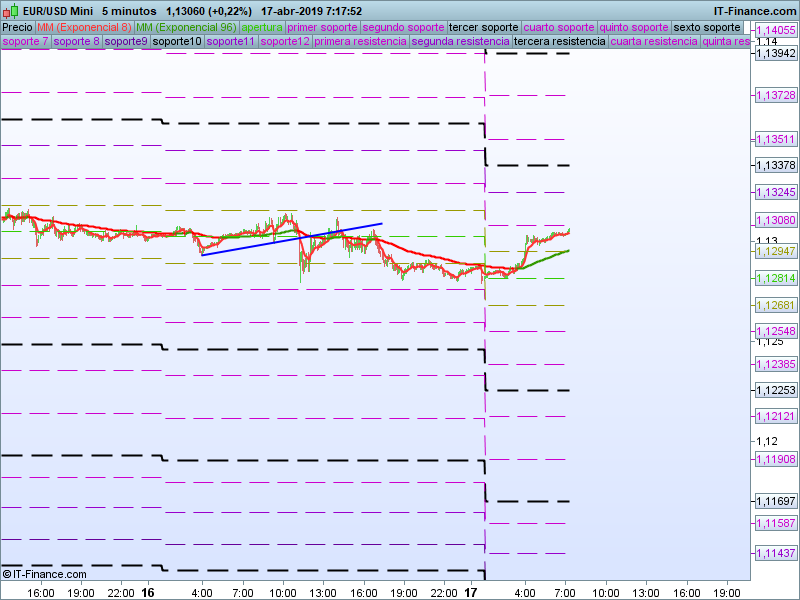
Task: Choose the 'tercer soporte' legend entry
Action: coord(483,27)
